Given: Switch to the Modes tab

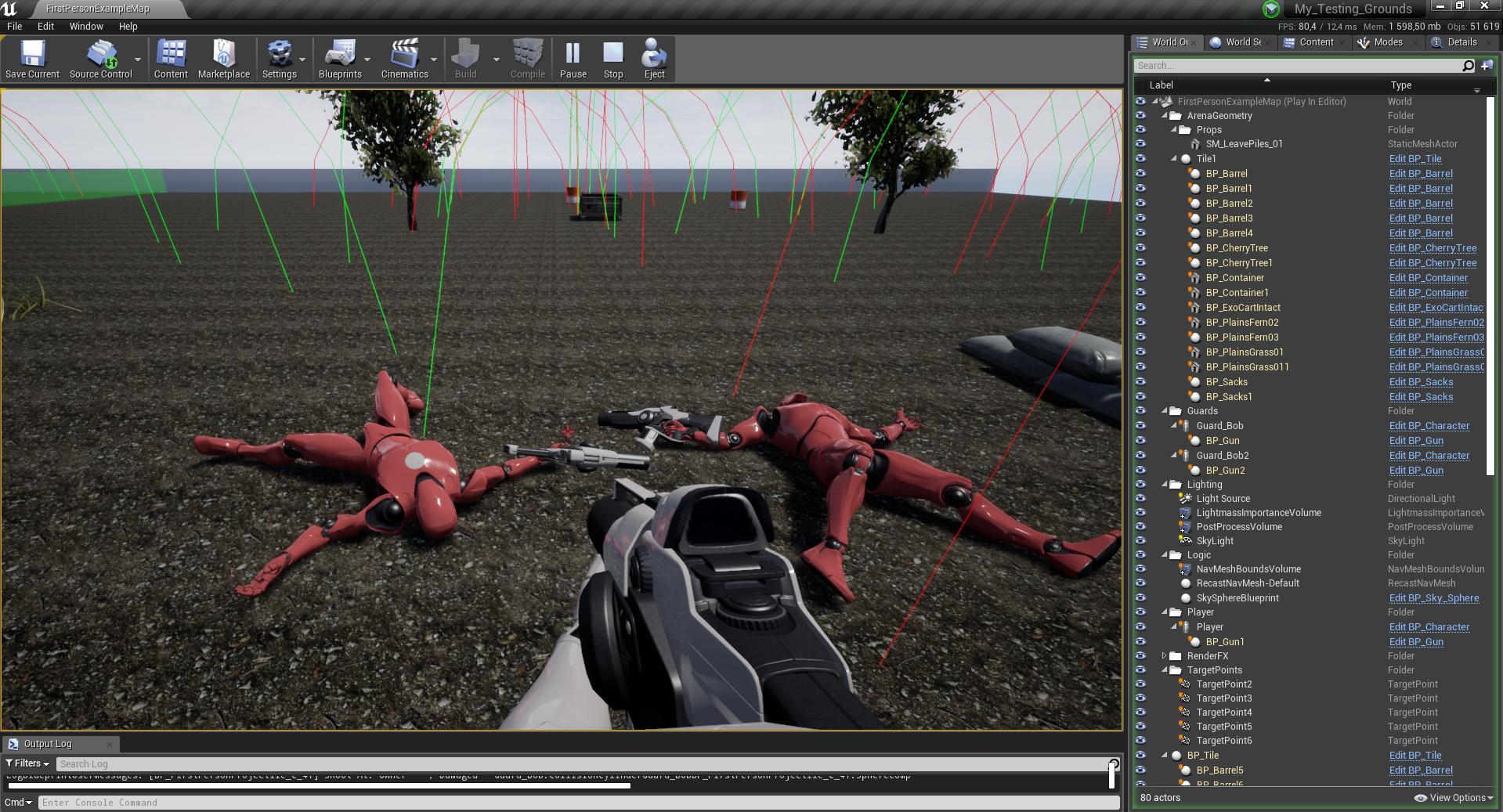Looking at the screenshot, I should pos(1388,42).
